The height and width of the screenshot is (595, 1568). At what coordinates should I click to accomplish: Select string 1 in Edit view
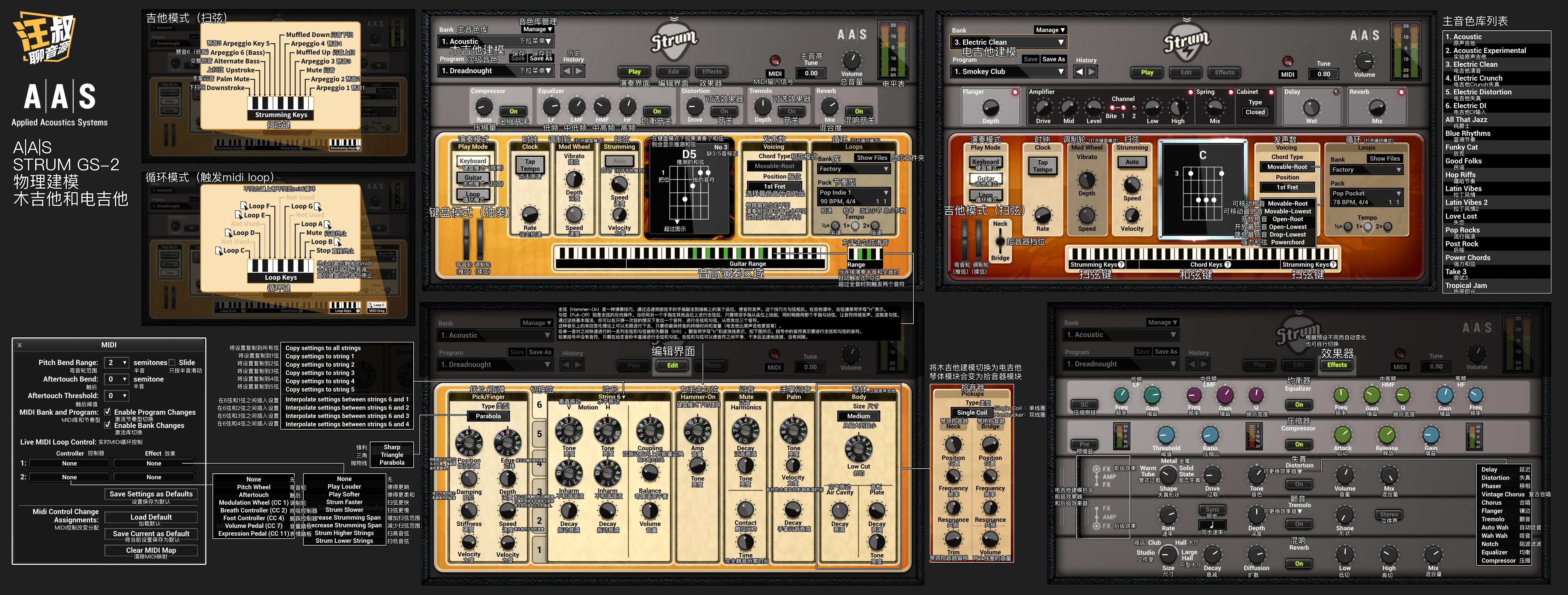[539, 550]
